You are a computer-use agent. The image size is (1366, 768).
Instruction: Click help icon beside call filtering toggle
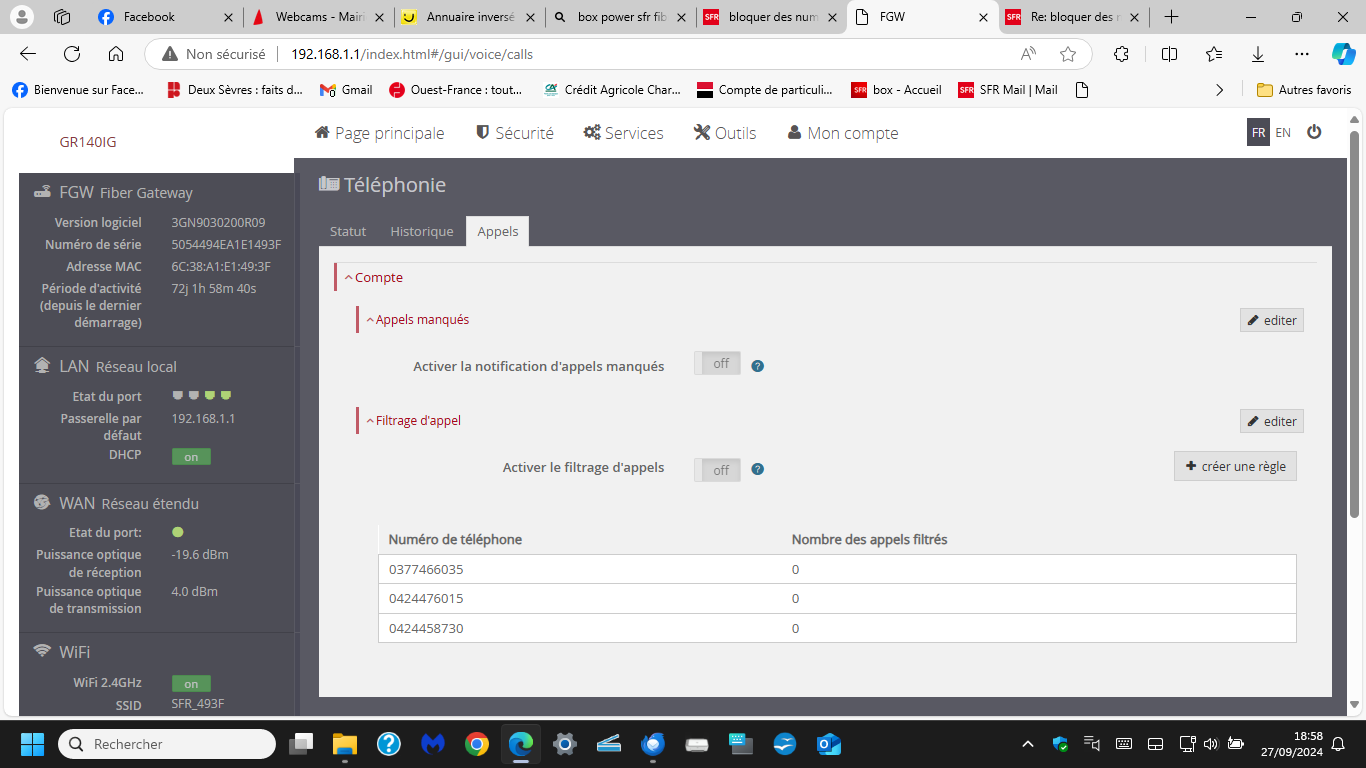[757, 469]
